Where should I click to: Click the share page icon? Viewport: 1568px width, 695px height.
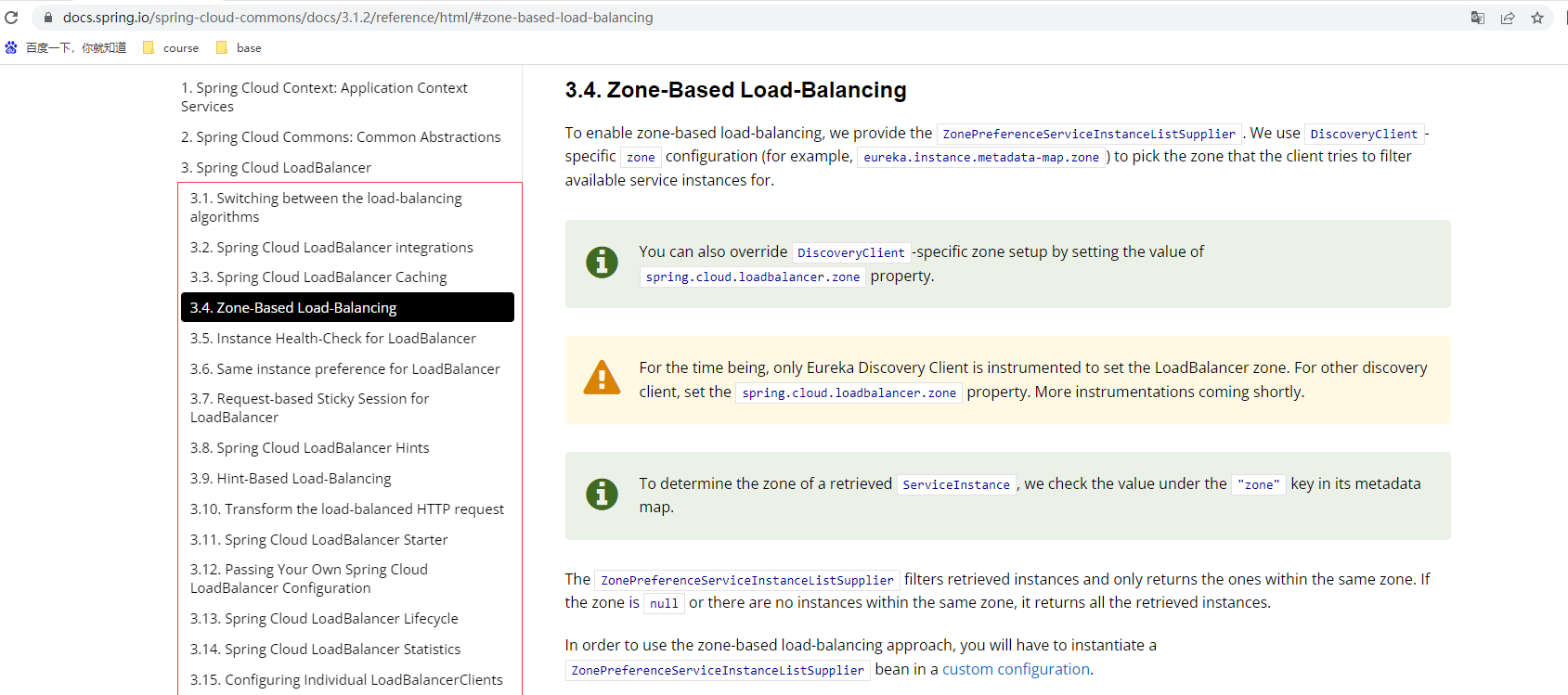[x=1508, y=18]
